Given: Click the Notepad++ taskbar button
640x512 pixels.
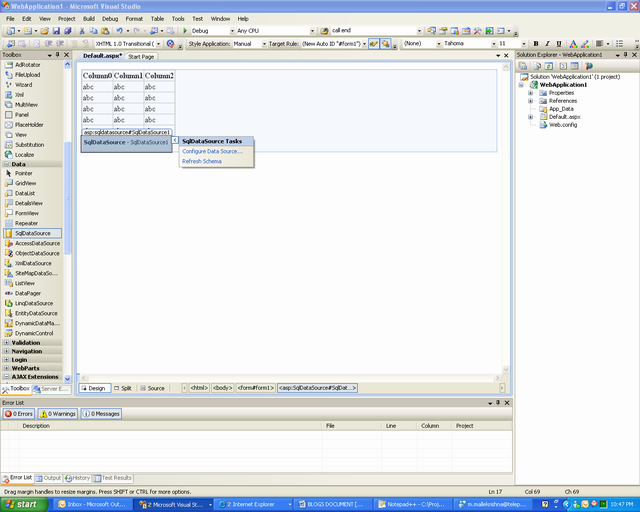Looking at the screenshot, I should [413, 505].
